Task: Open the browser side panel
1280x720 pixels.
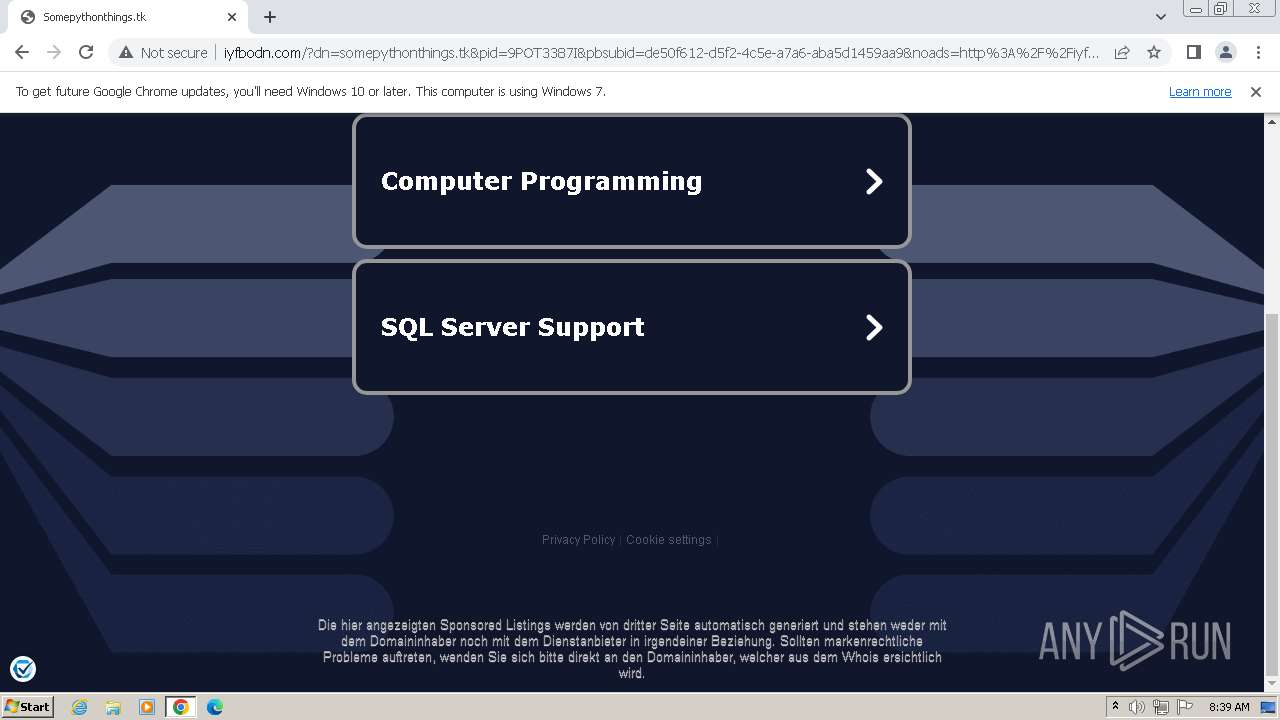Action: (1193, 52)
